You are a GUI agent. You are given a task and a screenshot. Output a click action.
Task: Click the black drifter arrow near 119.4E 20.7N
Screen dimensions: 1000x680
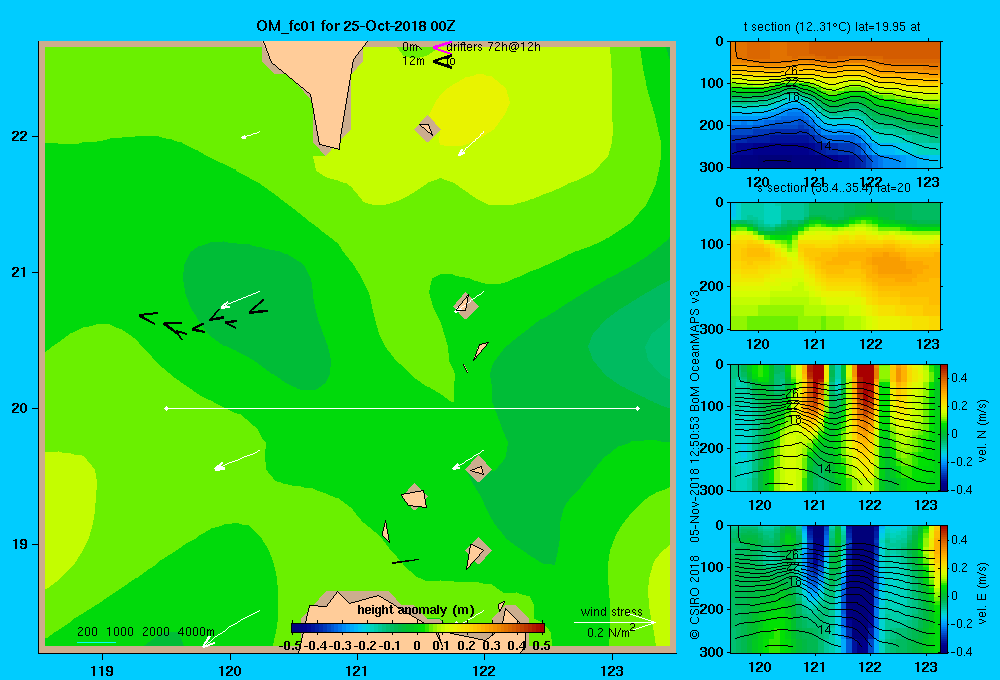[x=148, y=317]
